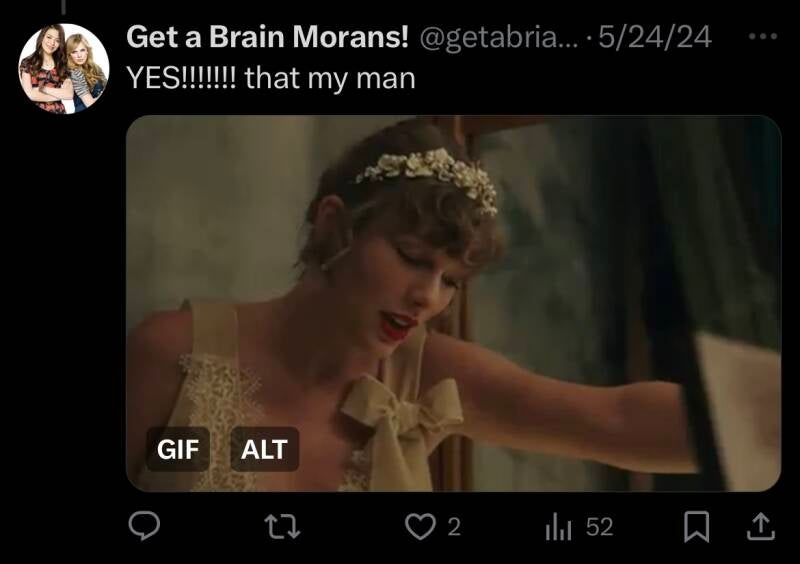
Task: Open view analytics bar chart icon
Action: click(x=558, y=527)
